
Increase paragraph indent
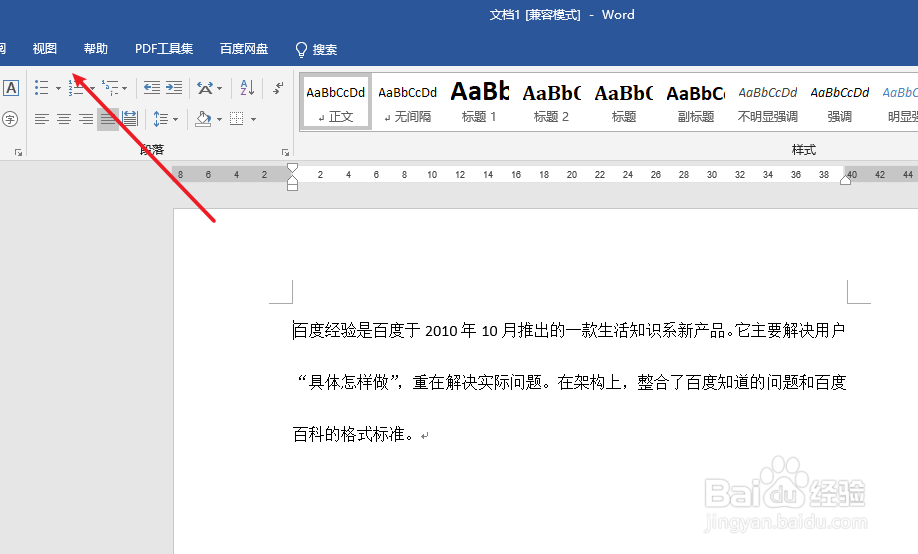coord(174,88)
